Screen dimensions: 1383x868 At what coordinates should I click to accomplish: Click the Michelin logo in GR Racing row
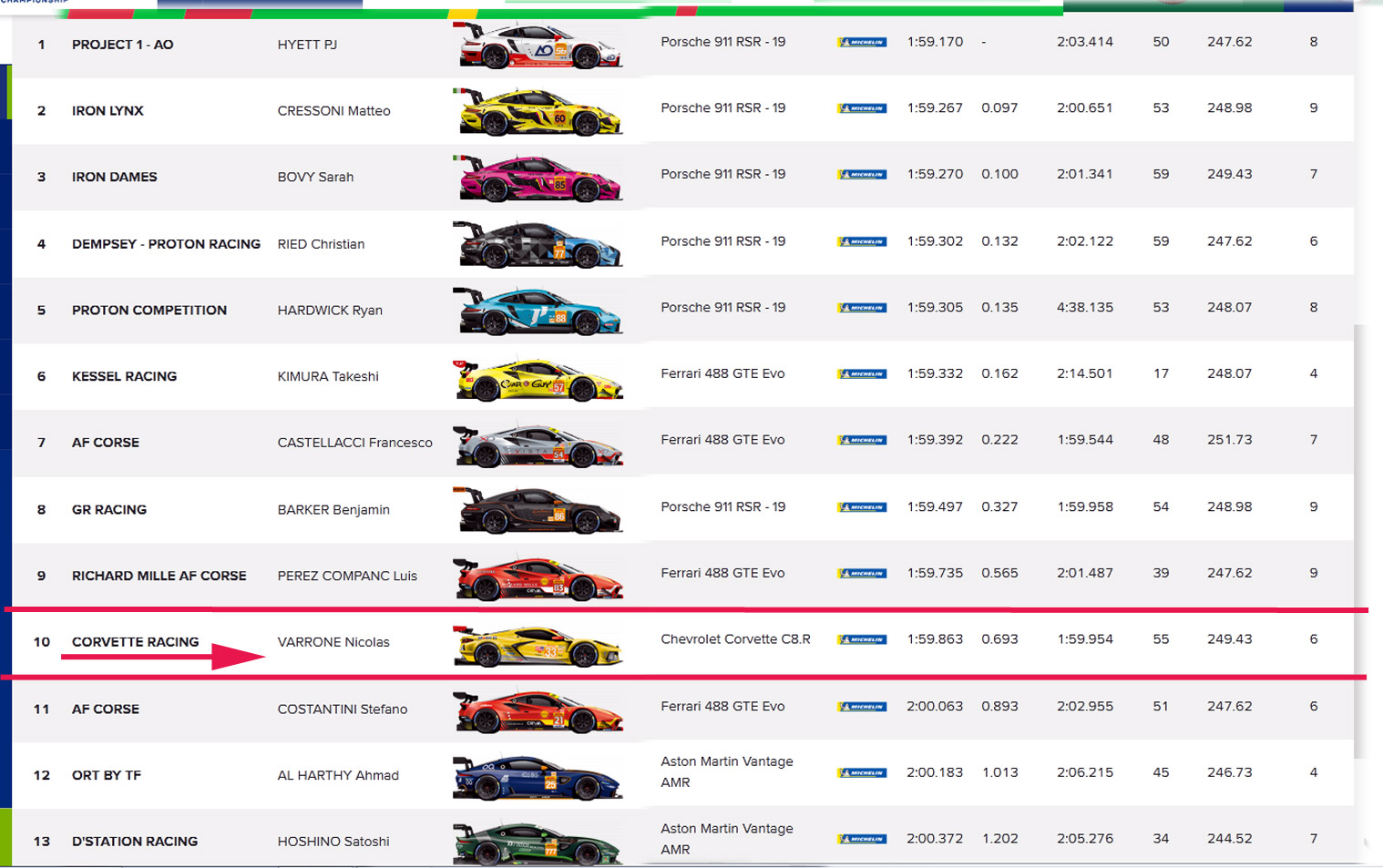click(862, 507)
